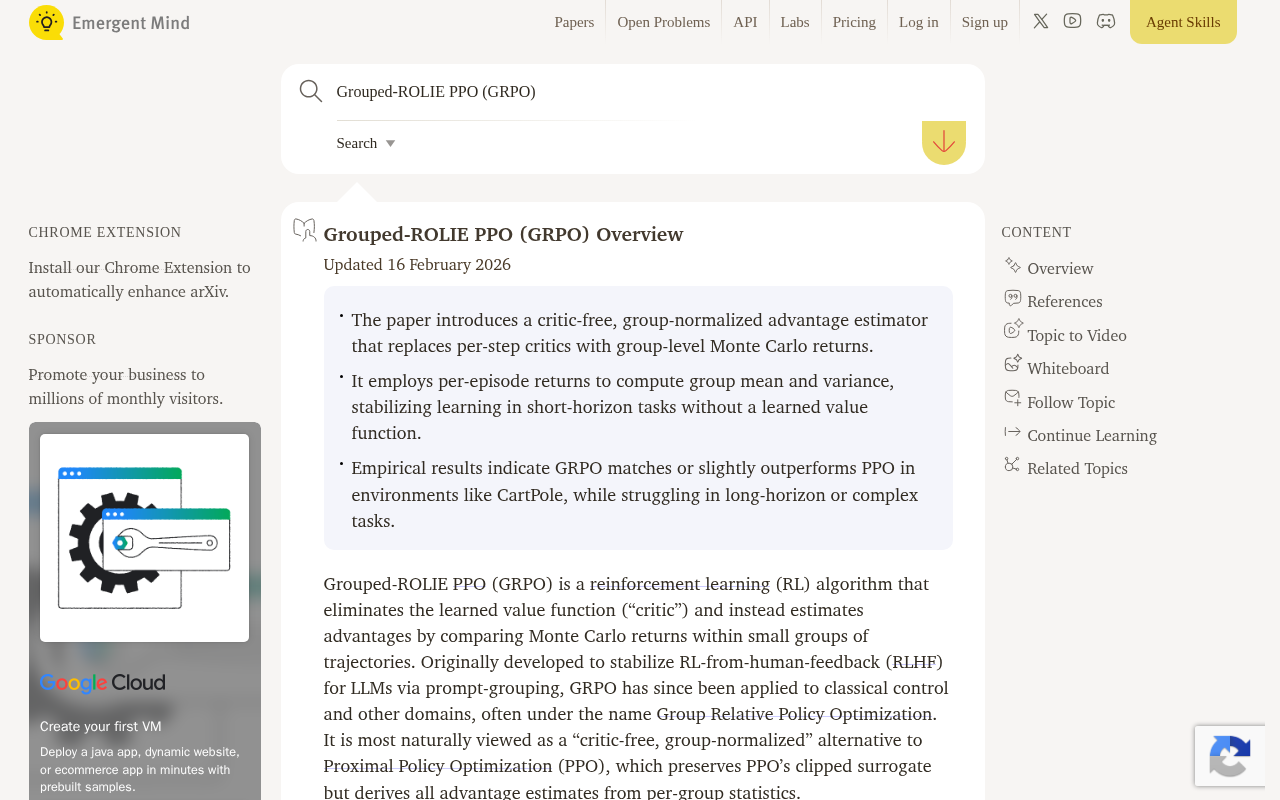Jump to Related Topics section
The image size is (1280, 800).
pos(1077,468)
